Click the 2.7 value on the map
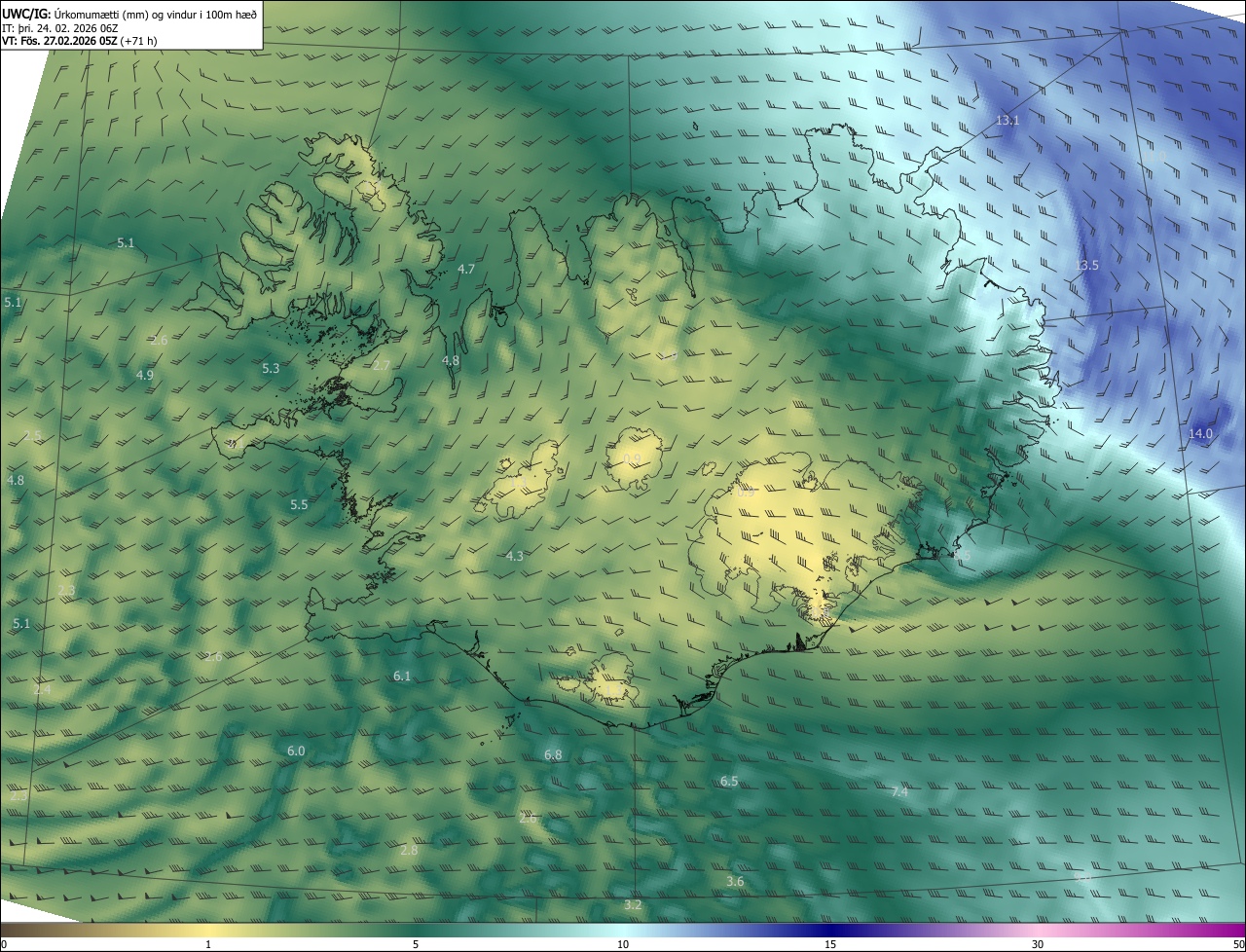This screenshot has width=1246, height=952. [381, 365]
